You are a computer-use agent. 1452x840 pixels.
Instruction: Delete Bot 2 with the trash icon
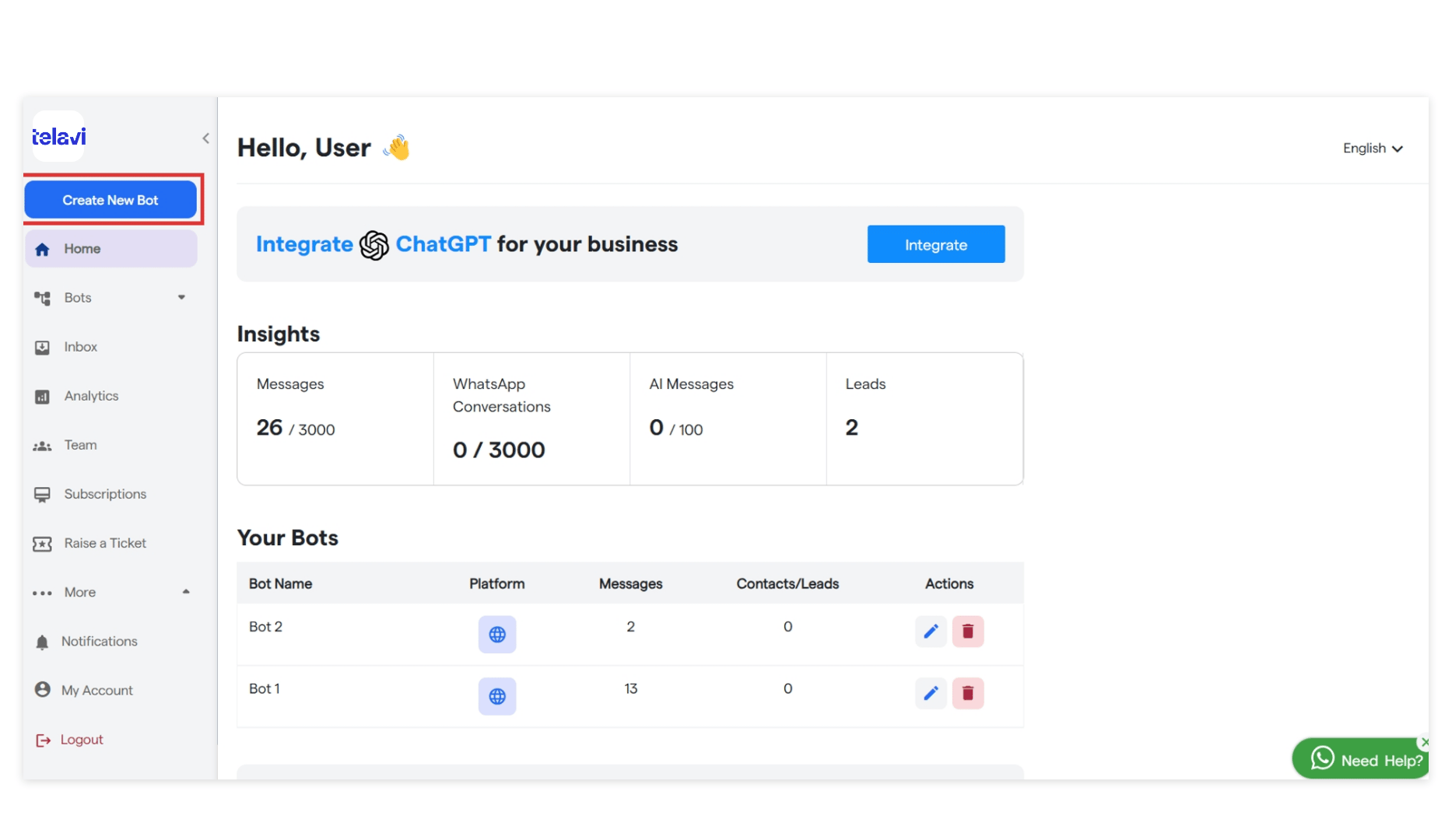[968, 631]
